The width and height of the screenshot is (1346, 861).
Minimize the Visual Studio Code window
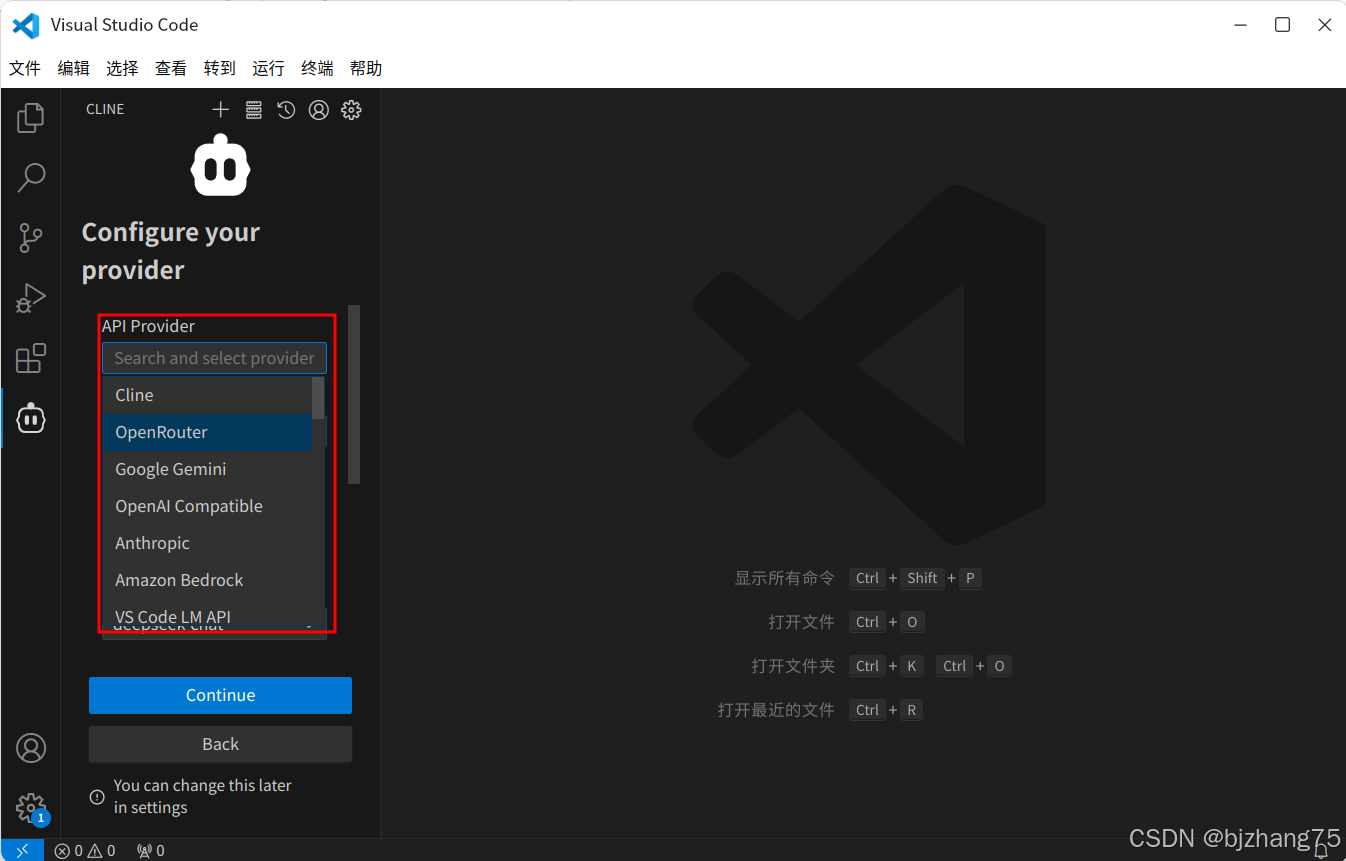(1240, 25)
